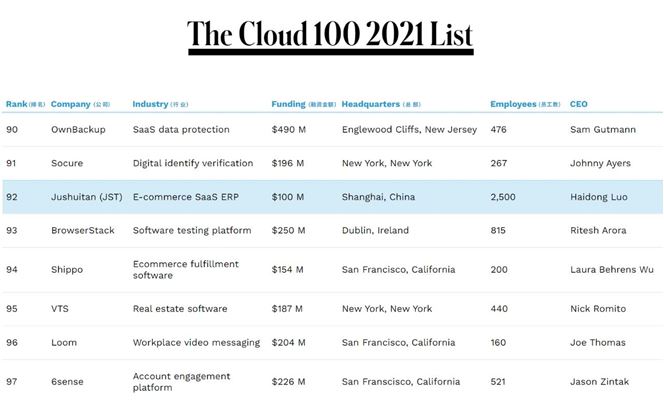Image resolution: width=664 pixels, height=414 pixels.
Task: Click CEO name Haidong Luo
Action: pos(599,197)
